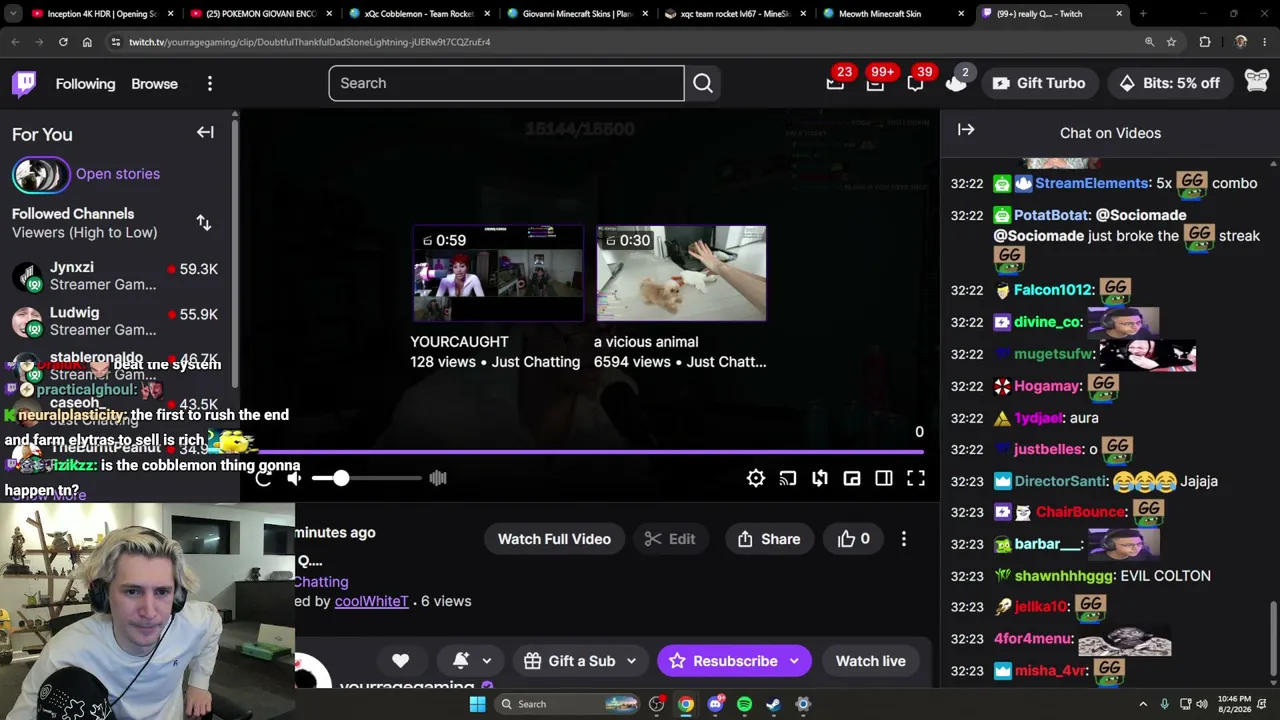The width and height of the screenshot is (1280, 720).
Task: Toggle follow heart for yourragegaming
Action: pyautogui.click(x=400, y=661)
